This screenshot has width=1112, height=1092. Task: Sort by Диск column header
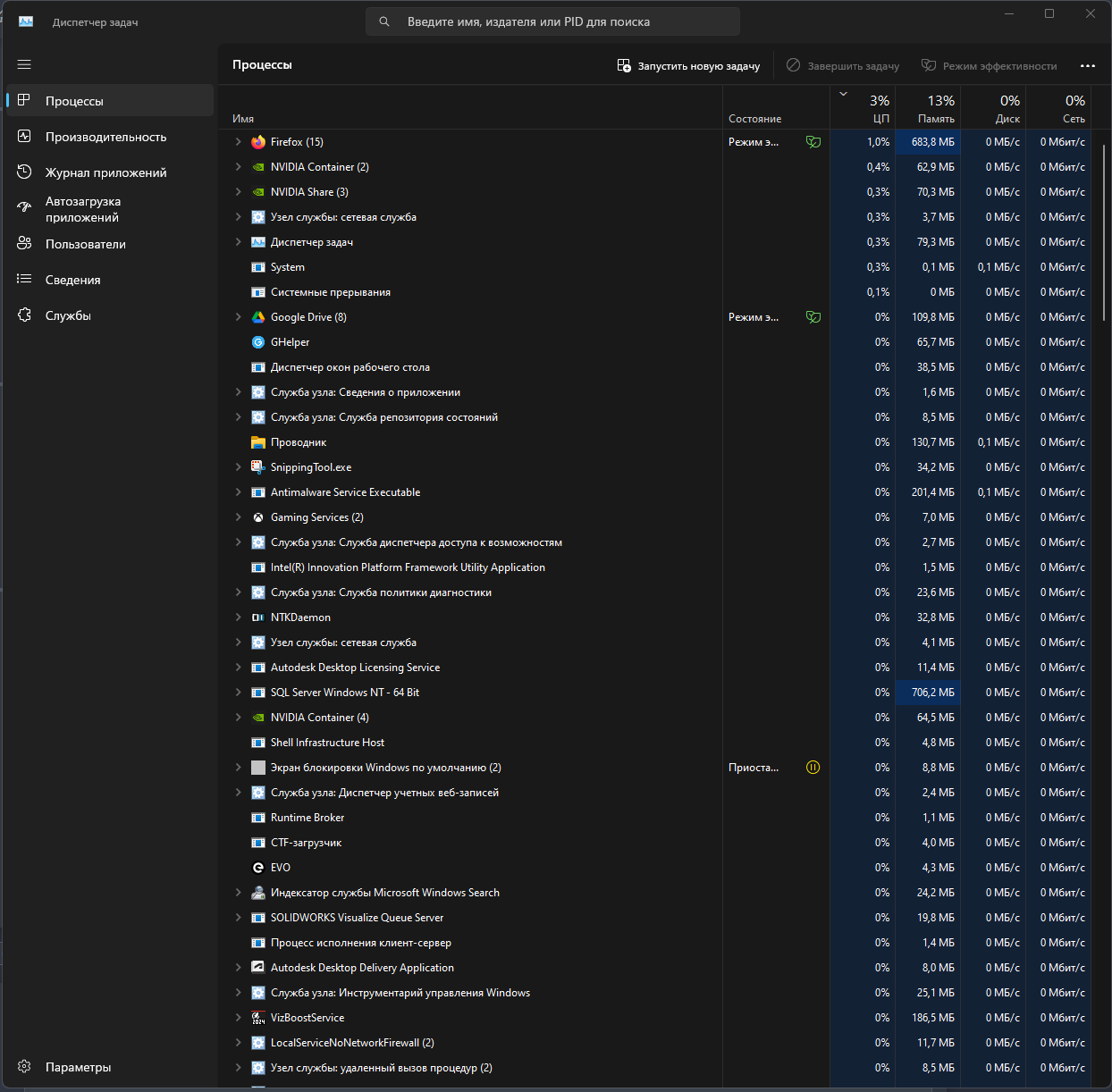[993, 107]
